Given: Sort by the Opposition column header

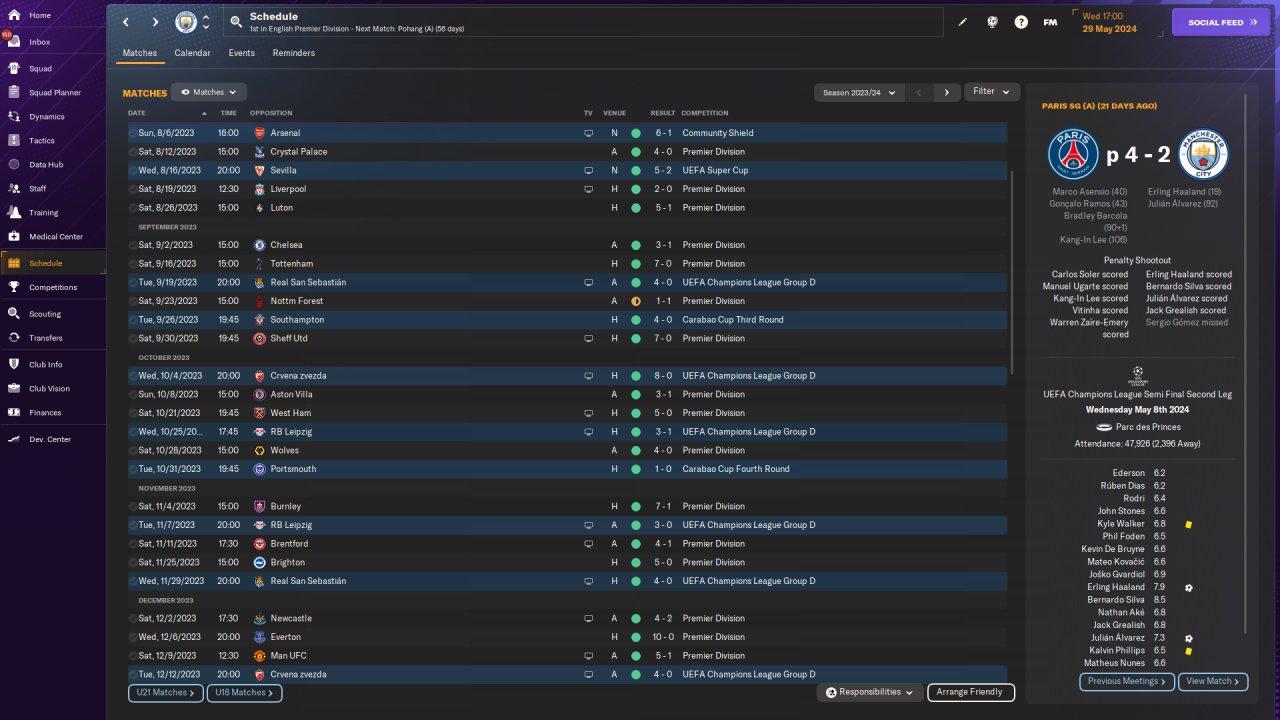Looking at the screenshot, I should tap(271, 113).
